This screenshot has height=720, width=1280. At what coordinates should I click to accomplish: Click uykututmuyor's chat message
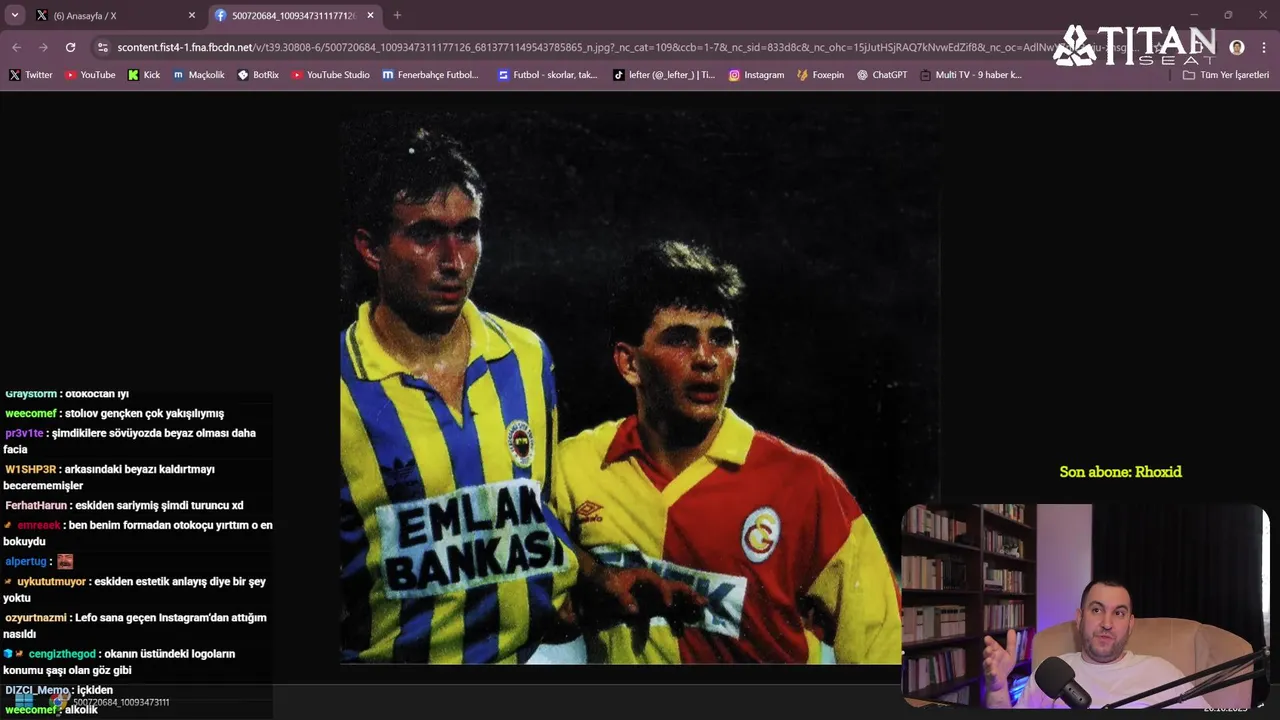[x=135, y=589]
